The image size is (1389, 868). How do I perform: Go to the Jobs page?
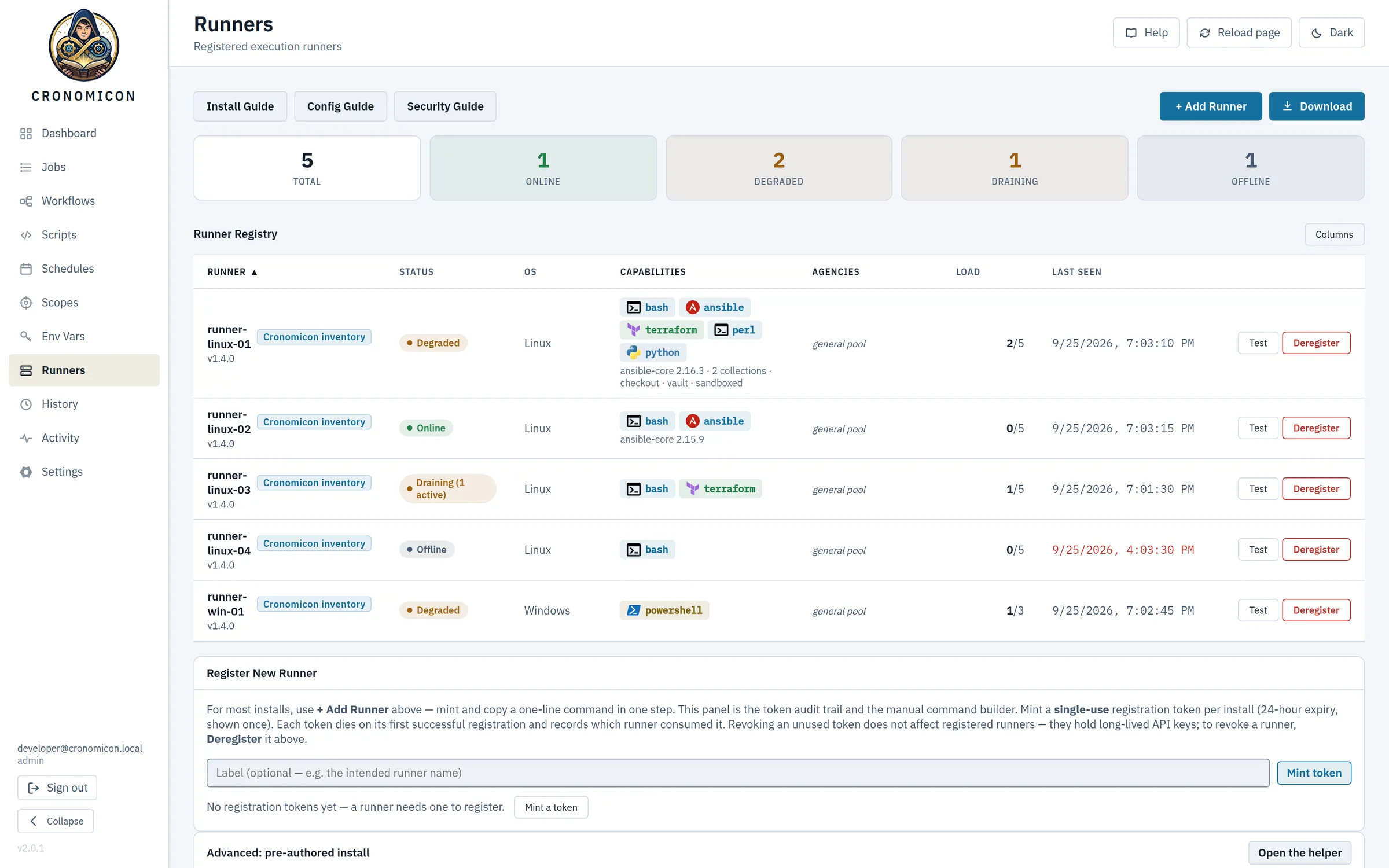coord(84,167)
